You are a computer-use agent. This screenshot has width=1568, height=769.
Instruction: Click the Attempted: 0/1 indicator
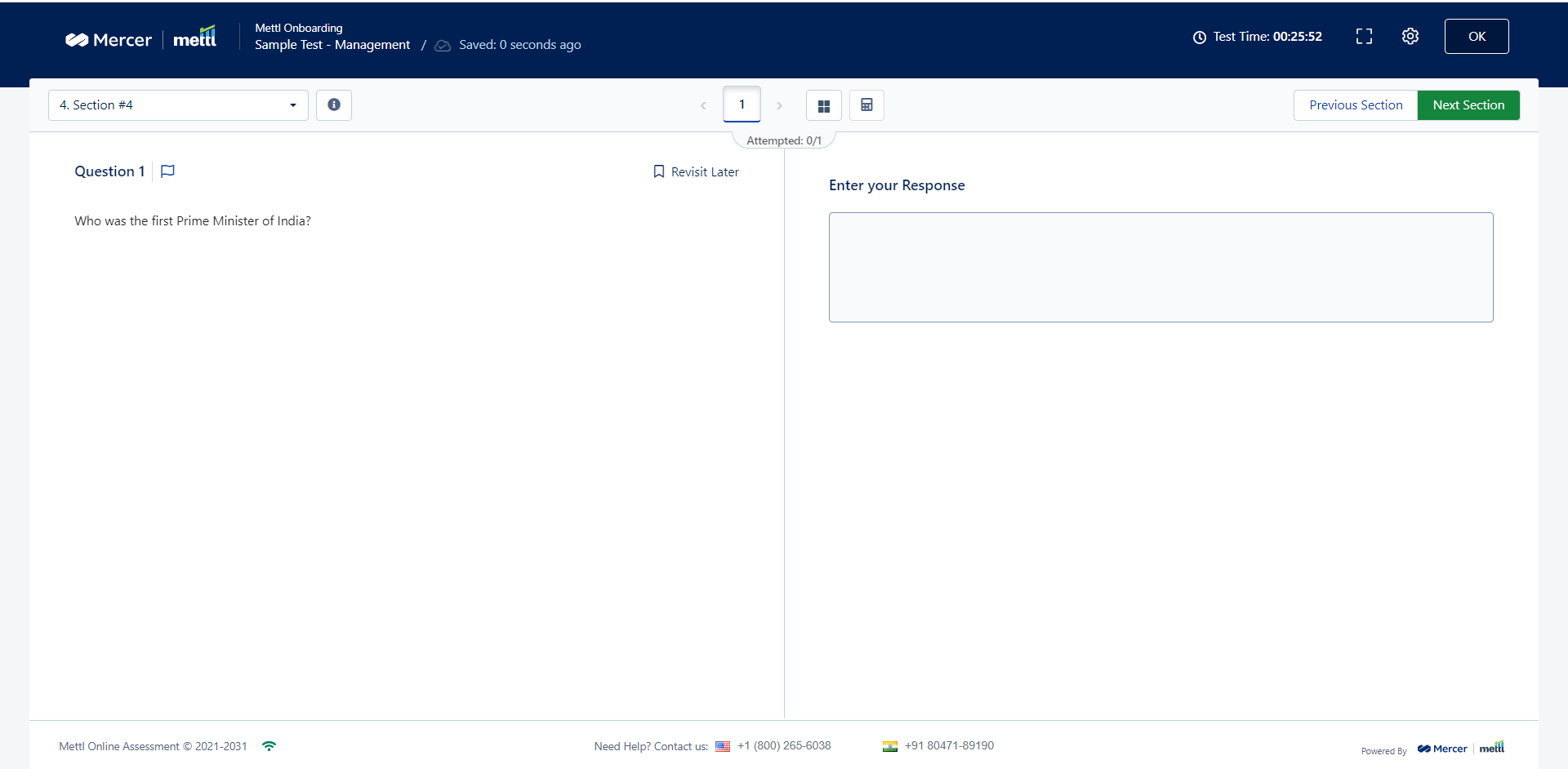point(784,140)
